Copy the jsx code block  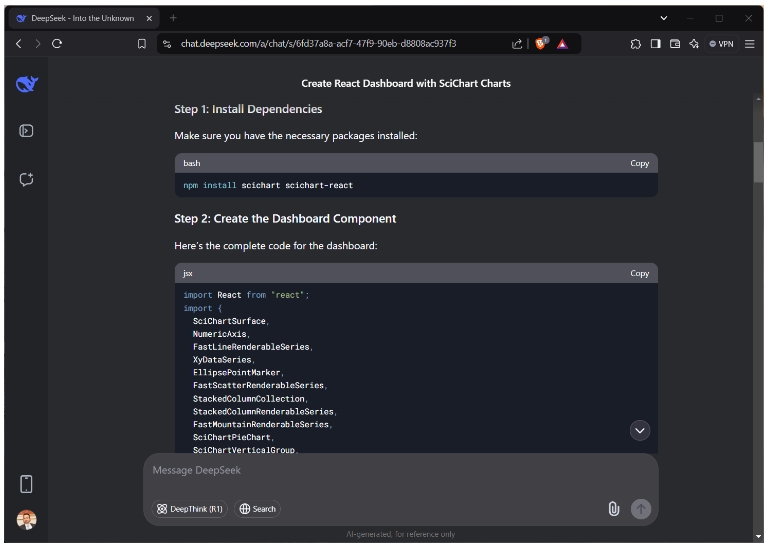pyautogui.click(x=639, y=273)
